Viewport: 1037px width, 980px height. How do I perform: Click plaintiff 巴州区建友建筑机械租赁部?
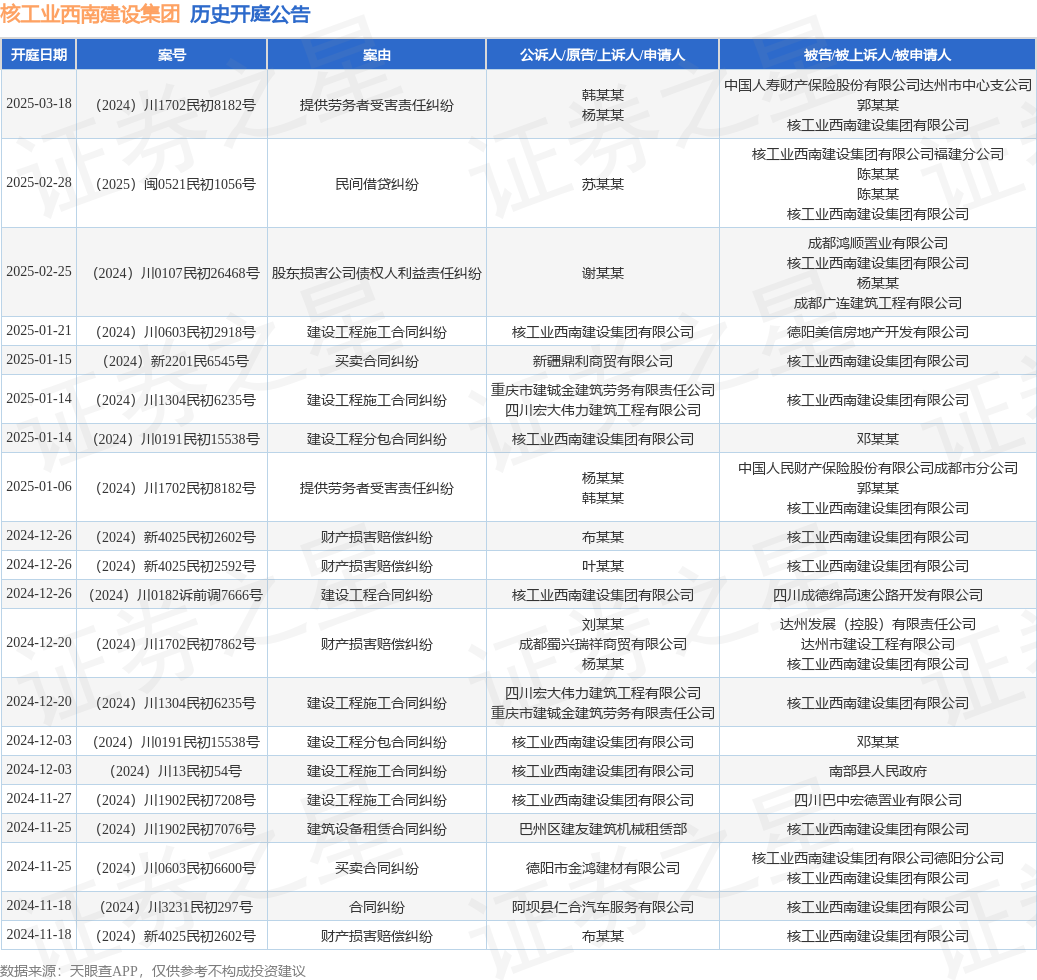tap(602, 829)
